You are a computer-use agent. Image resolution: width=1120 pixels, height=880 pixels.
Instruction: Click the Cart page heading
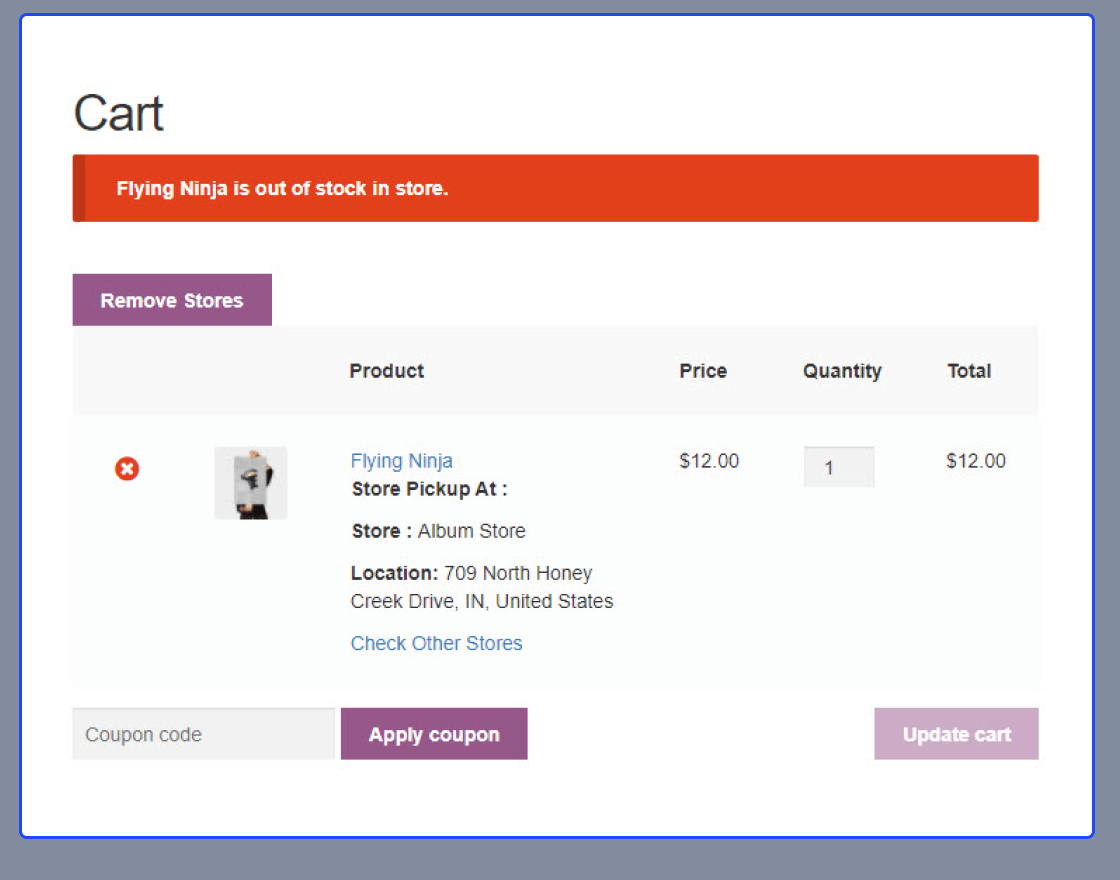point(118,113)
